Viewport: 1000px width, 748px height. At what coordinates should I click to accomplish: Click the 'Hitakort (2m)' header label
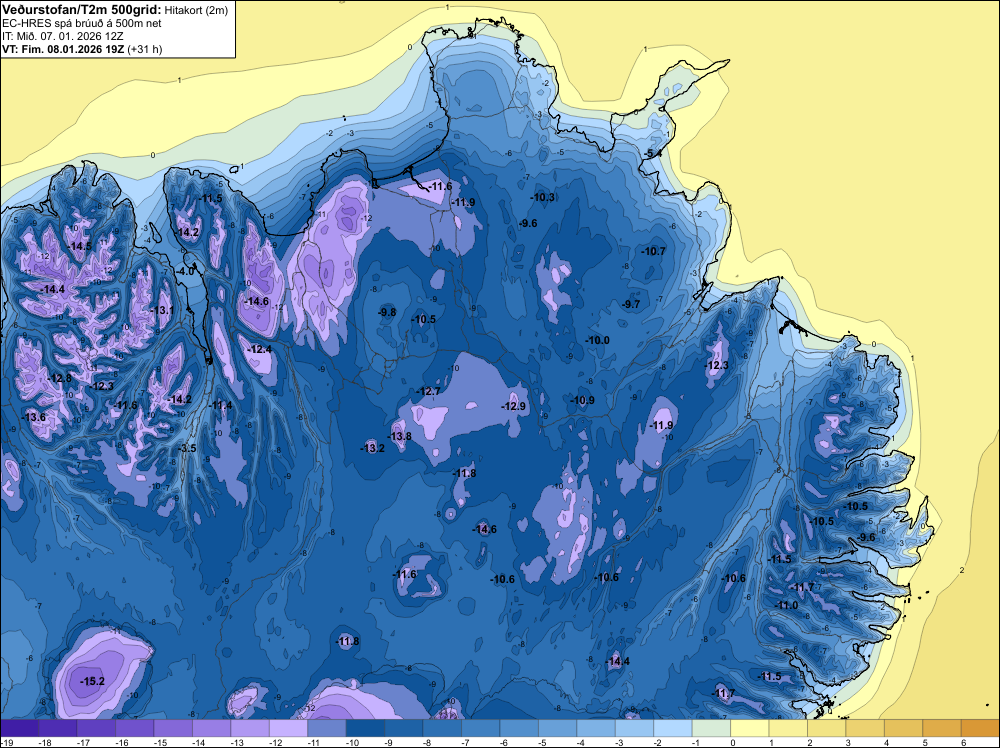196,10
